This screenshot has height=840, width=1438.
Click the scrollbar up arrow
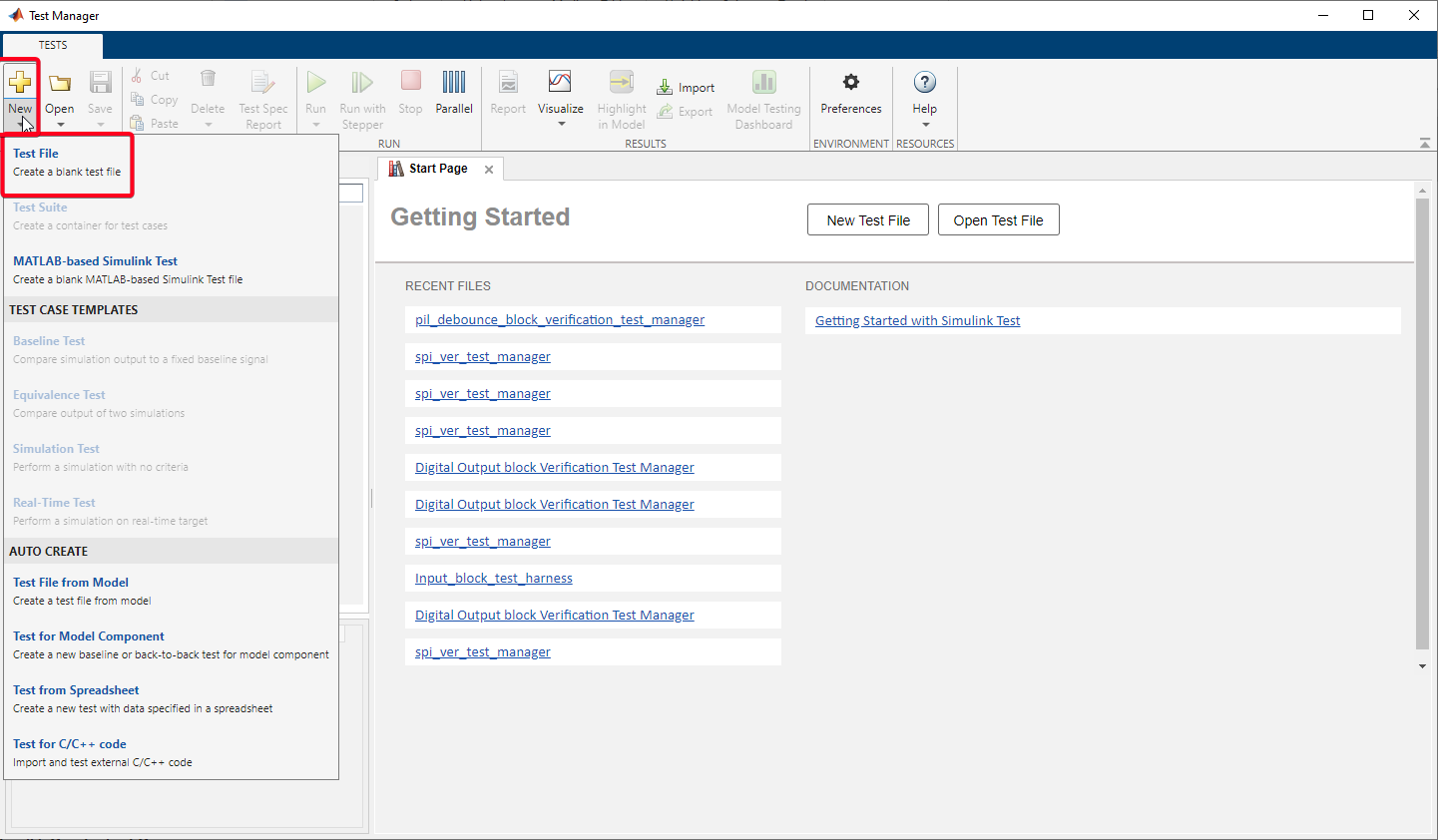(1422, 190)
